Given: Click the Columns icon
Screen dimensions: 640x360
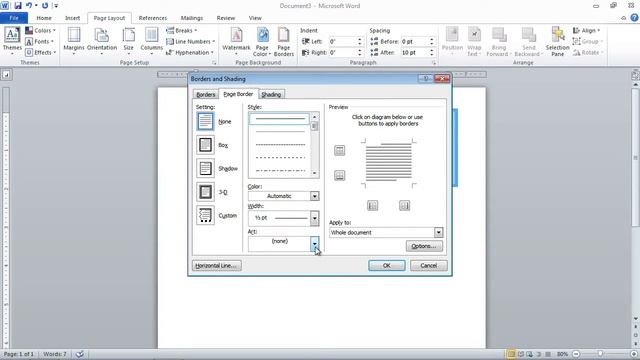Looking at the screenshot, I should click(x=151, y=41).
